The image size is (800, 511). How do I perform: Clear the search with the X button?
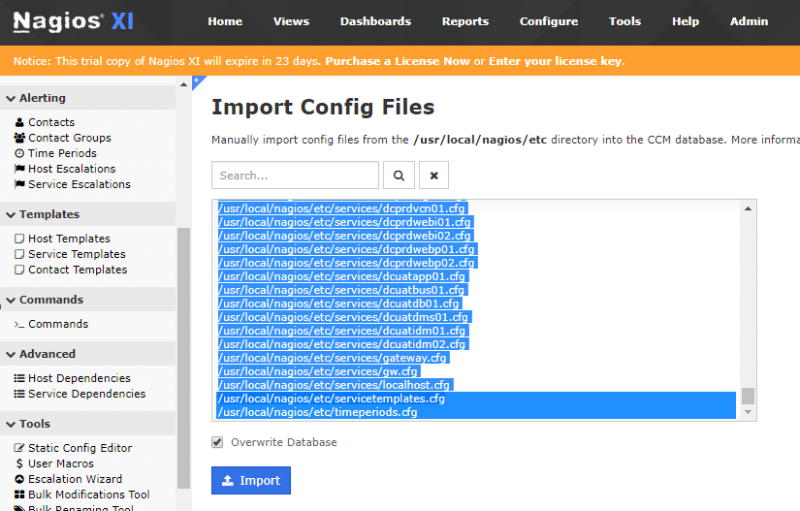[434, 175]
